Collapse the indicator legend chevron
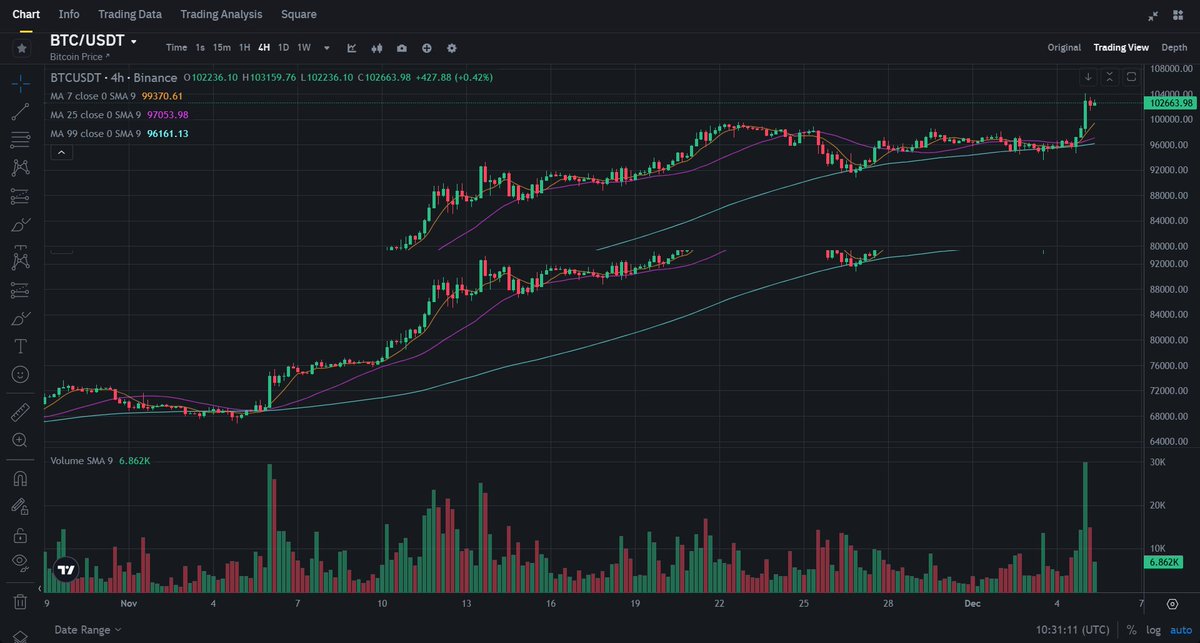The image size is (1200, 643). pyautogui.click(x=60, y=152)
